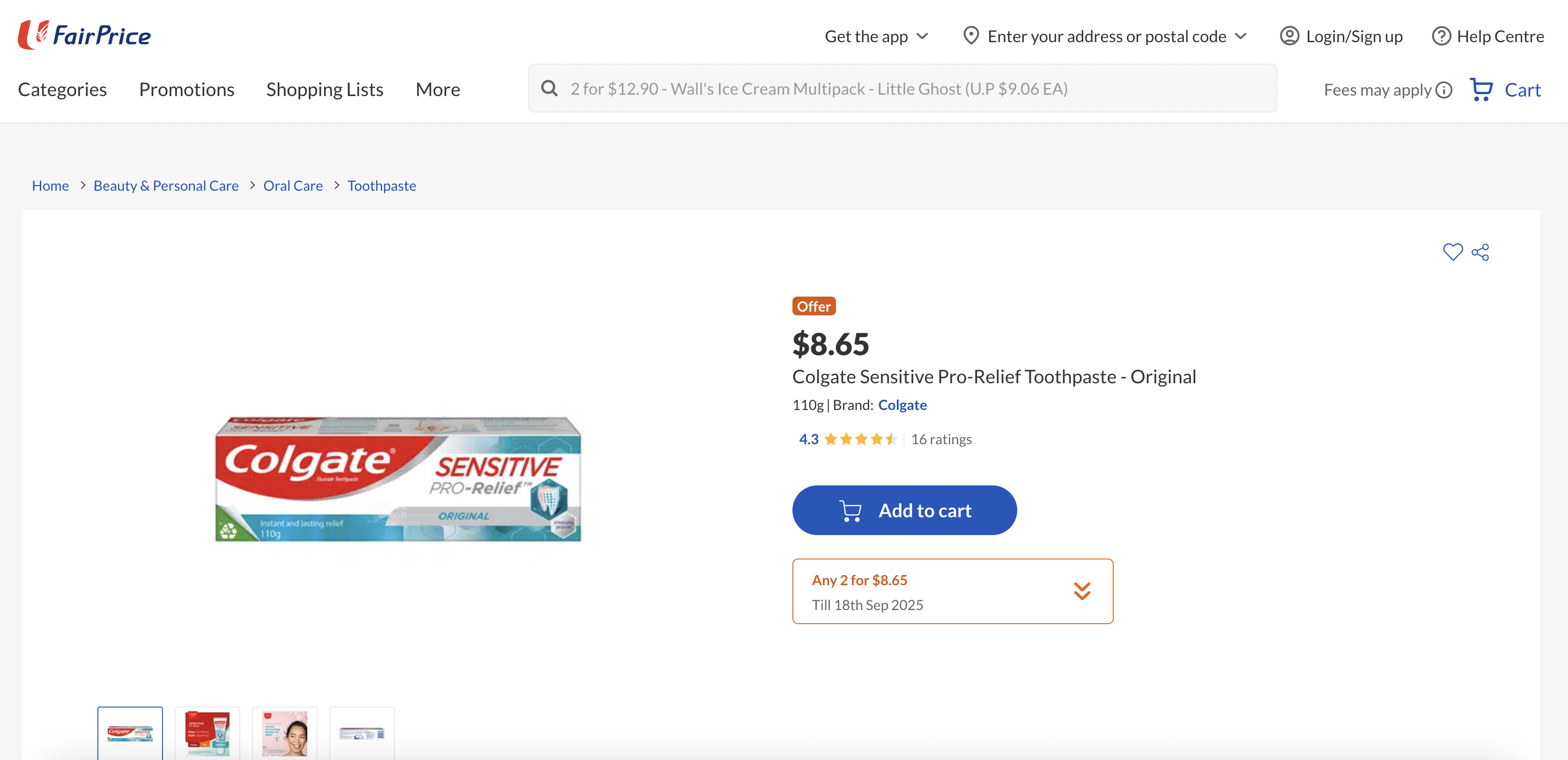Follow the Colgate brand link
Screen dimensions: 1568x760
point(902,405)
